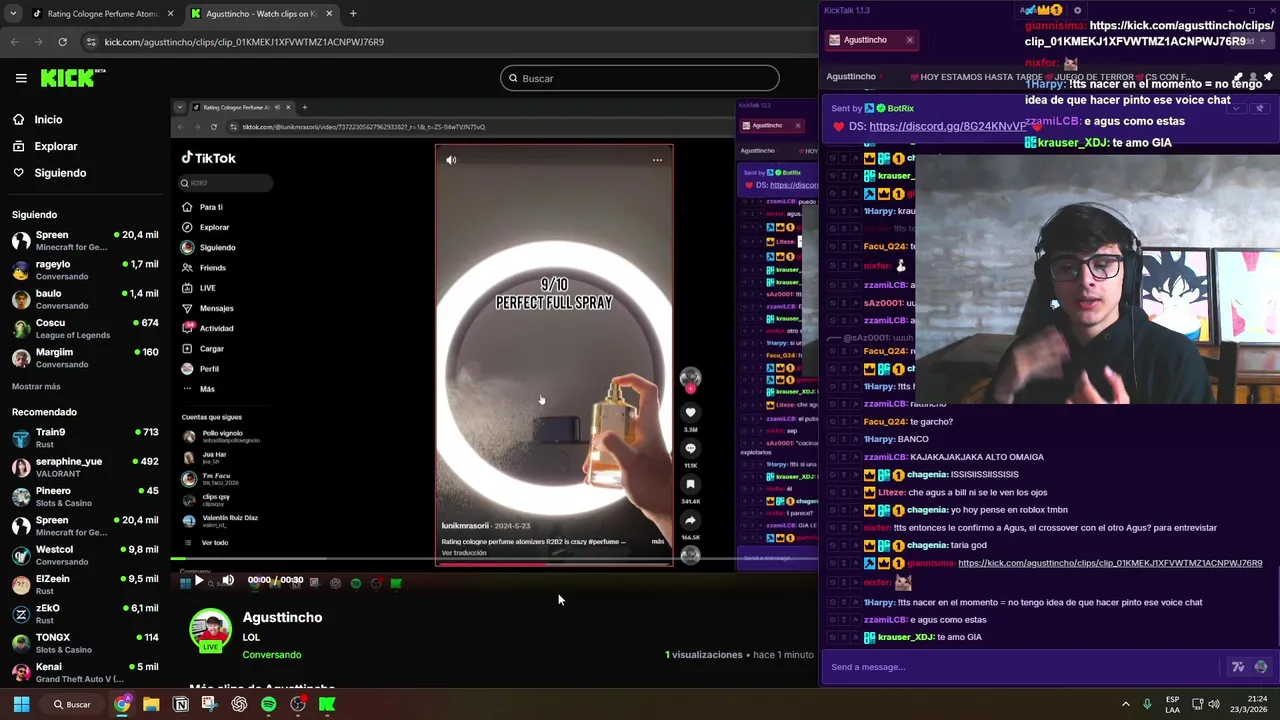Expand followed list with Mostrar más
Image resolution: width=1280 pixels, height=720 pixels.
pos(36,386)
